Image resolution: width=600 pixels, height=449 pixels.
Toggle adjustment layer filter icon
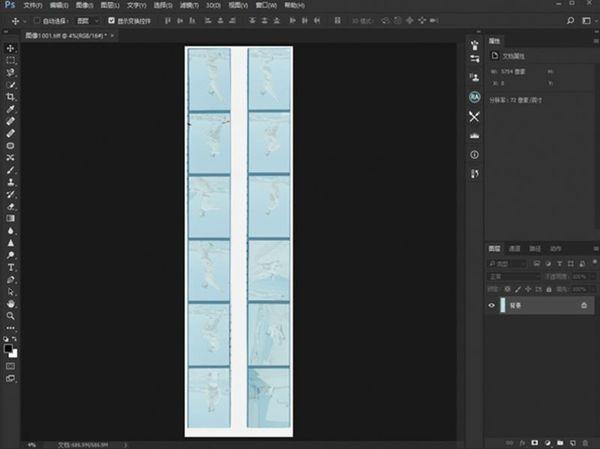click(x=548, y=263)
